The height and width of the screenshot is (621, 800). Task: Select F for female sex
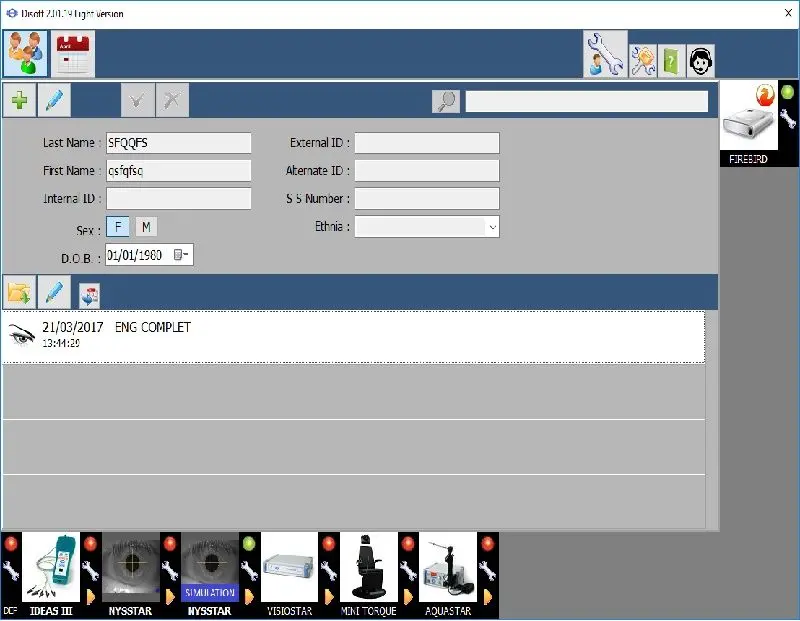pos(117,227)
